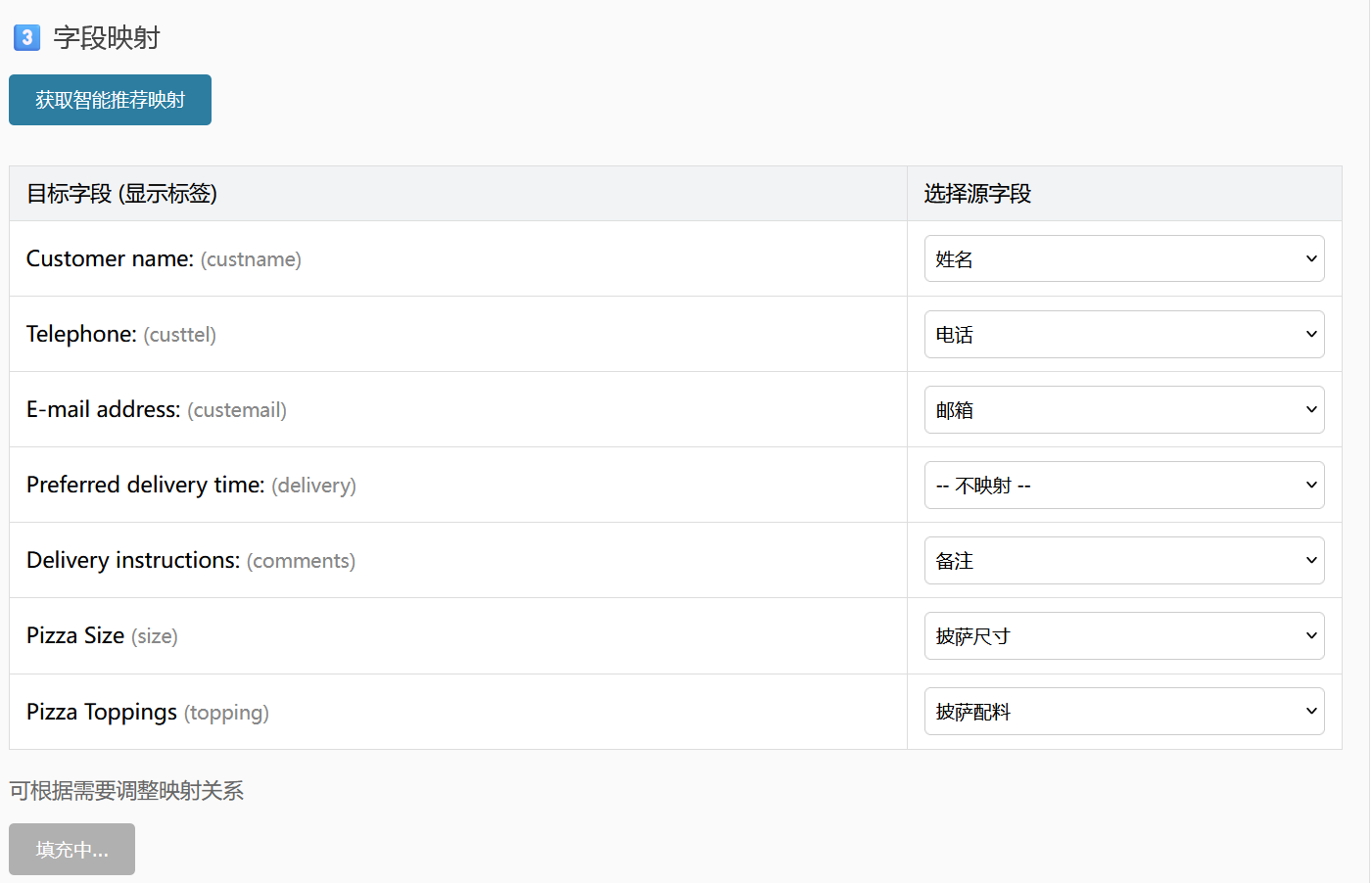Open the Pizza Size dropdown showing 披萨尺寸
The height and width of the screenshot is (883, 1372).
[1123, 635]
